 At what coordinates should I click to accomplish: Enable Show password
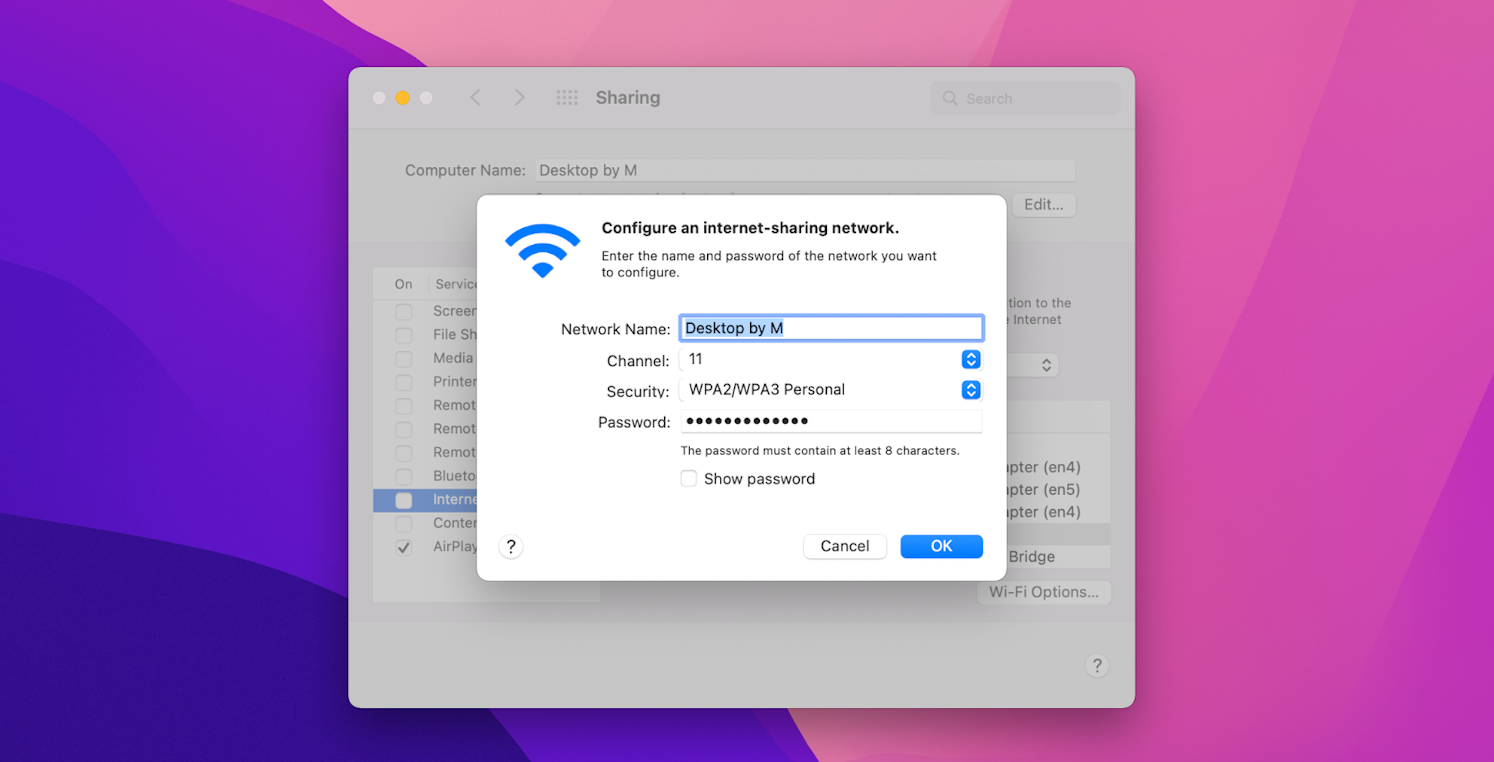[x=689, y=478]
